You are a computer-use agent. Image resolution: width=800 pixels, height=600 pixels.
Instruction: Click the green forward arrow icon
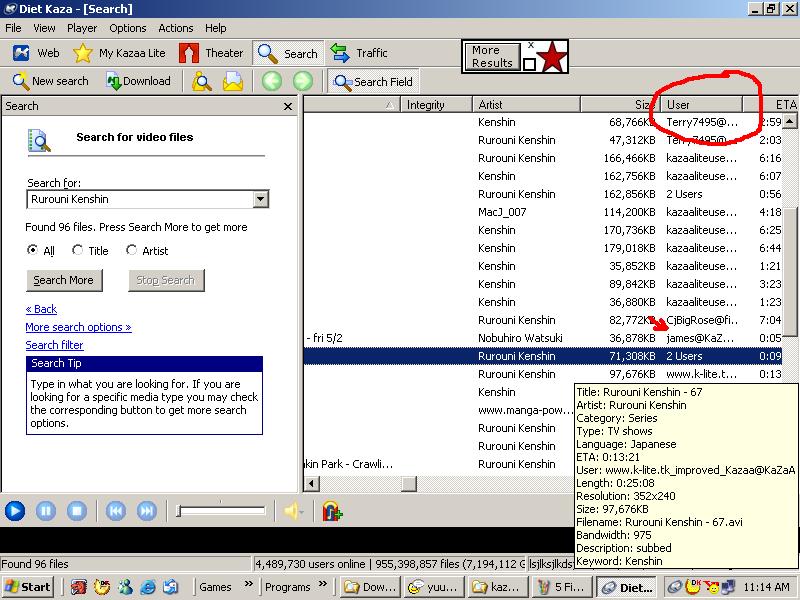(x=302, y=81)
